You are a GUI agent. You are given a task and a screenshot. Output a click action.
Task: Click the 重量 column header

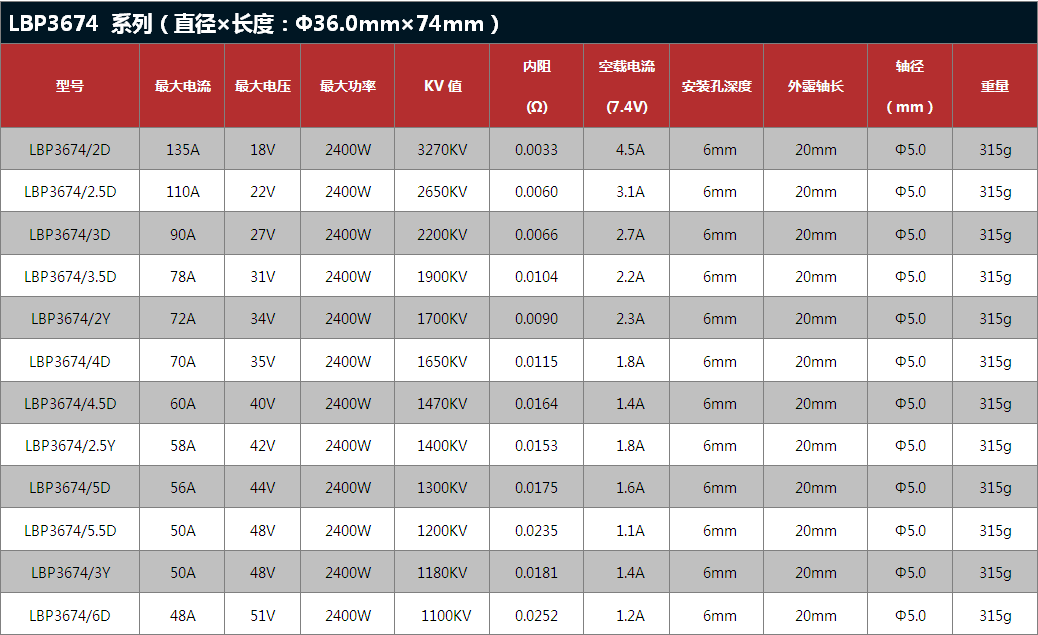tap(994, 86)
